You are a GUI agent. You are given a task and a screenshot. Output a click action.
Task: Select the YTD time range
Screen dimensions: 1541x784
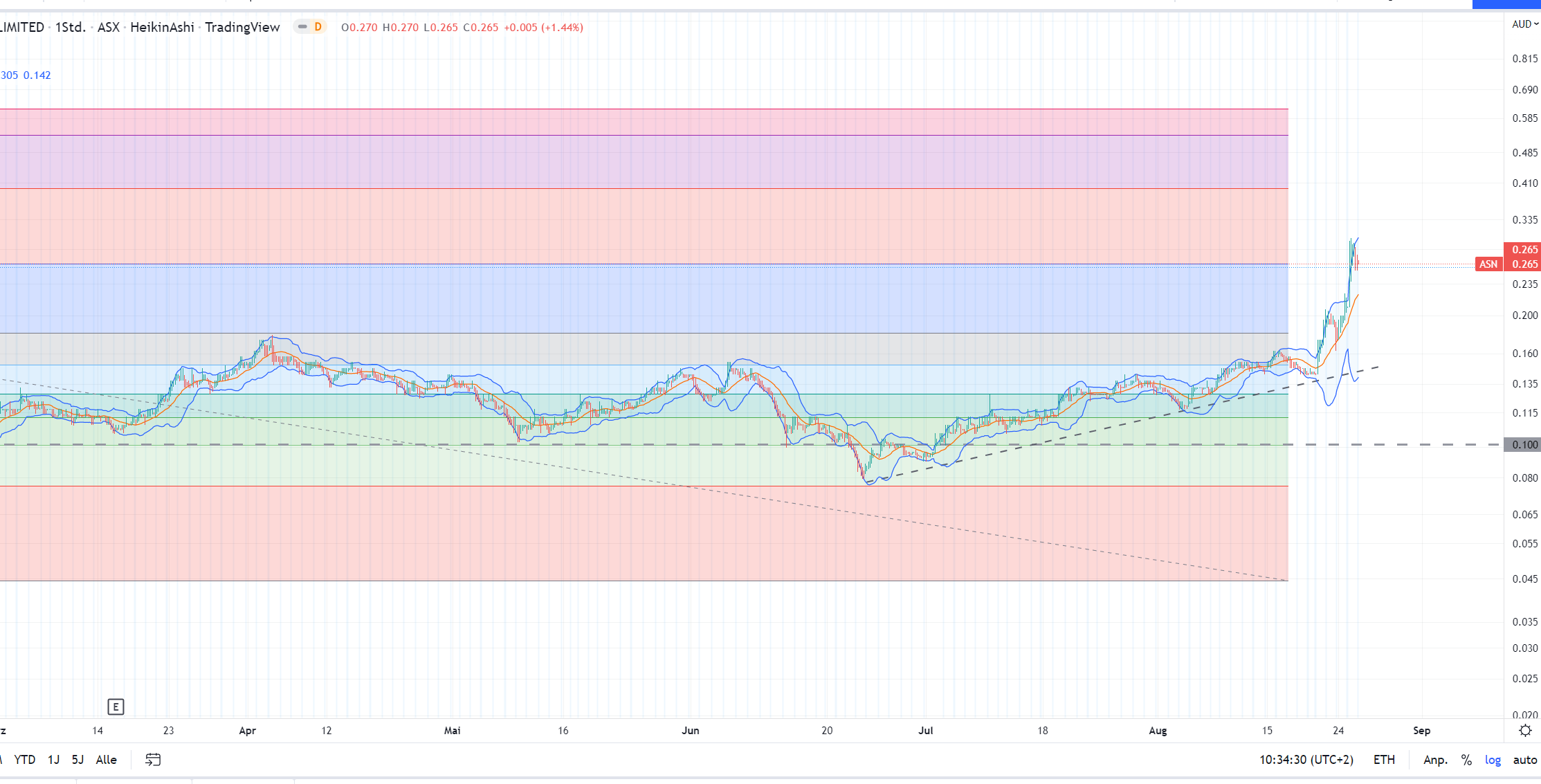point(25,760)
